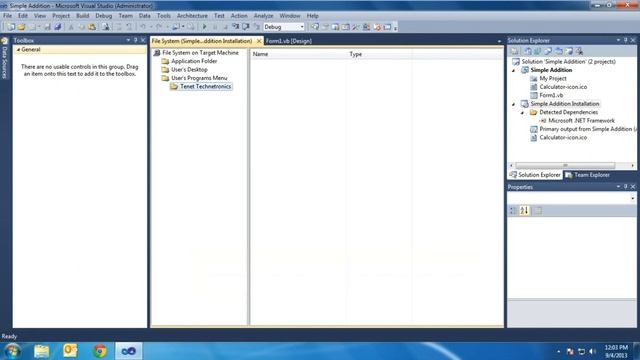Click the Toolbox icon on the Standard toolbar
This screenshot has height=360, width=640.
[x=356, y=27]
